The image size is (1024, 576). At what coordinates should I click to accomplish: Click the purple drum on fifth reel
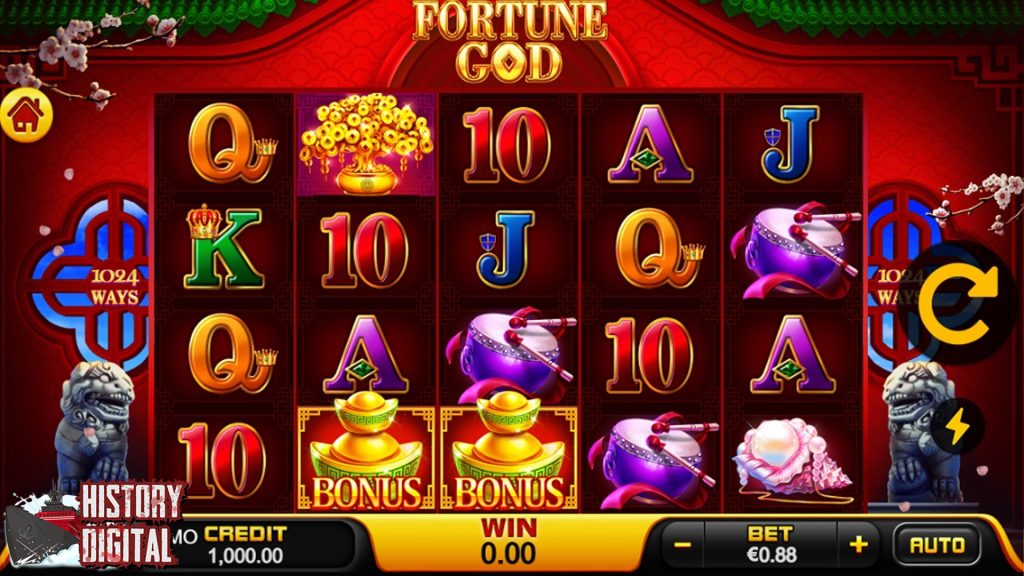tap(793, 250)
